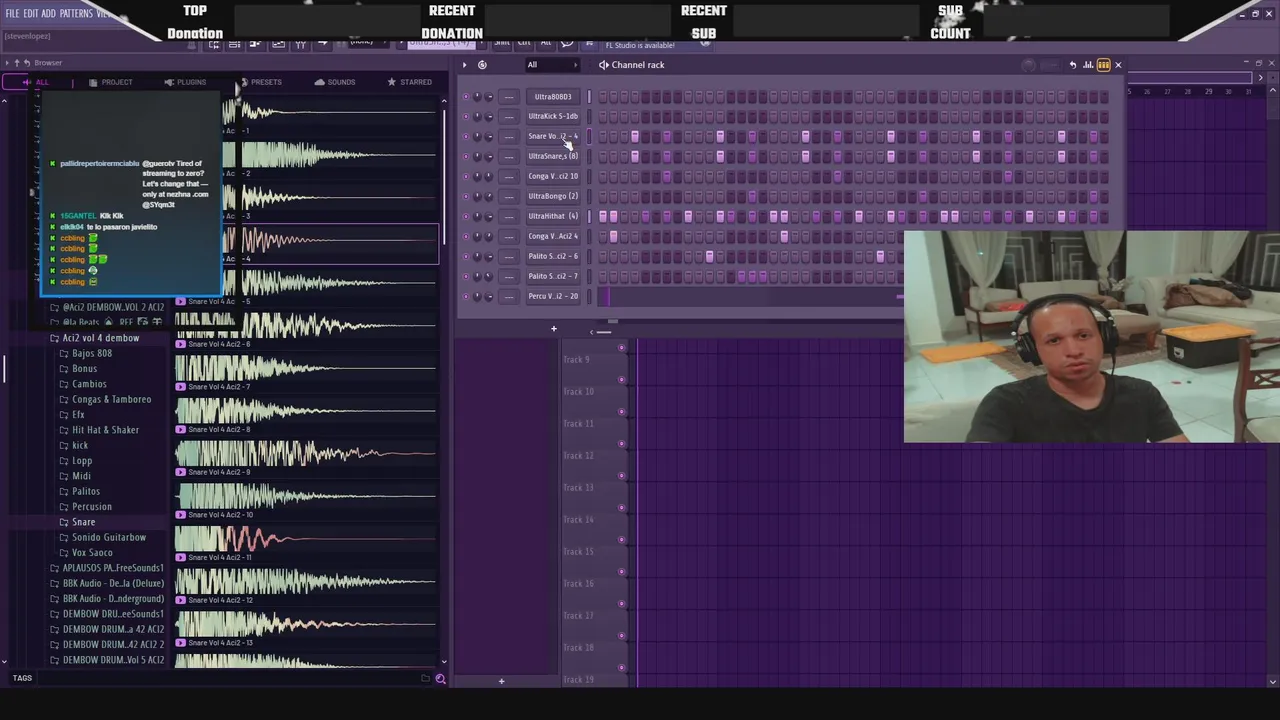This screenshot has width=1280, height=720.
Task: Click mixer track selector of UltraHithat
Action: [x=510, y=217]
